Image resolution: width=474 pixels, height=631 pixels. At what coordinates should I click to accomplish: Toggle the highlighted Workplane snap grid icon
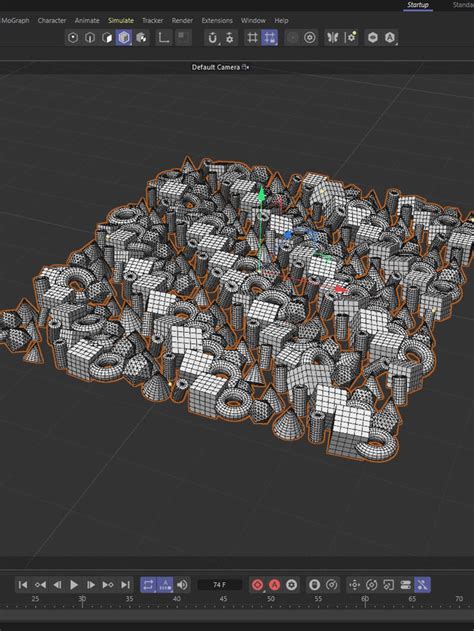tap(269, 38)
